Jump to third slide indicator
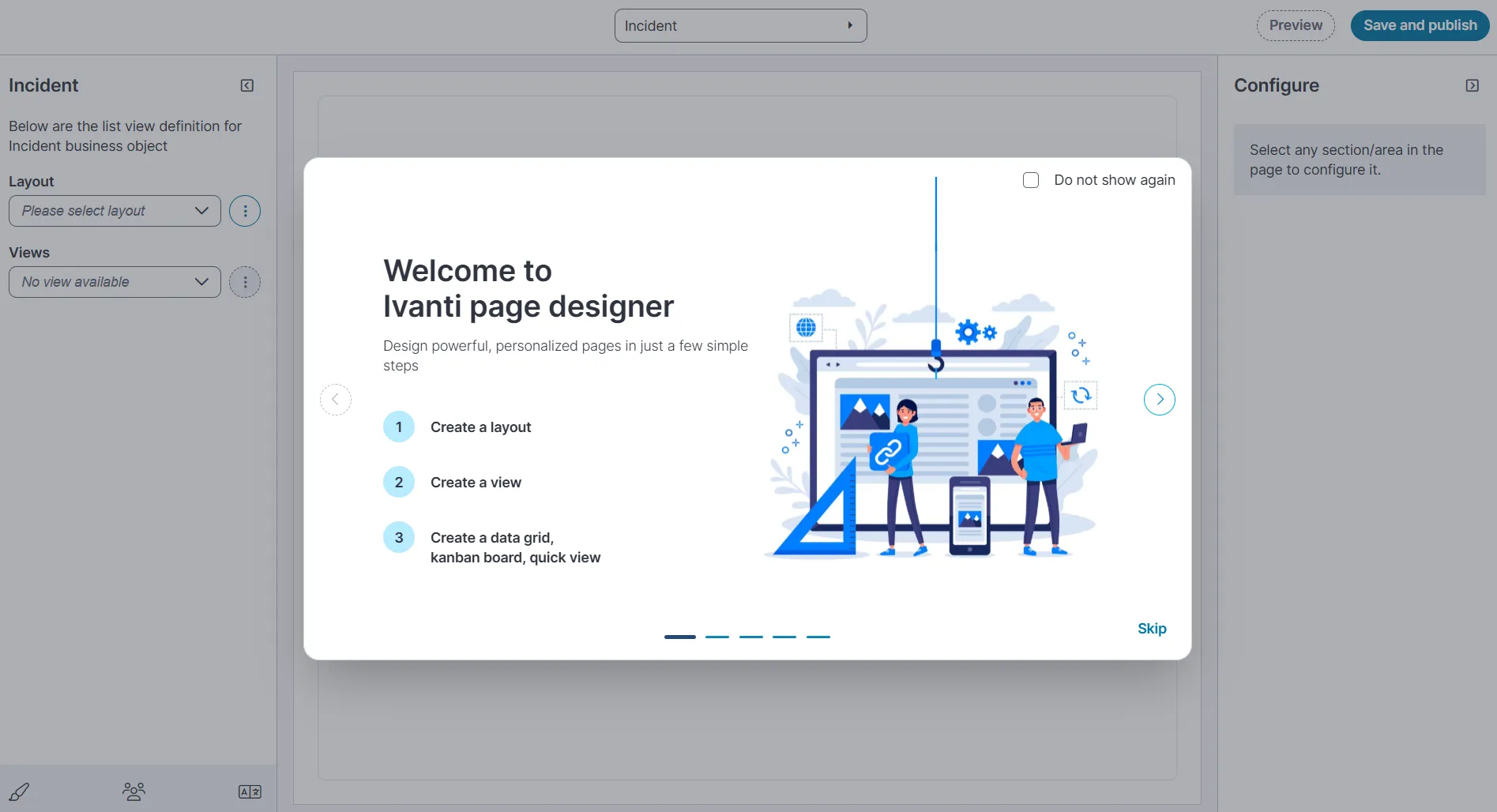The image size is (1497, 812). [x=750, y=637]
